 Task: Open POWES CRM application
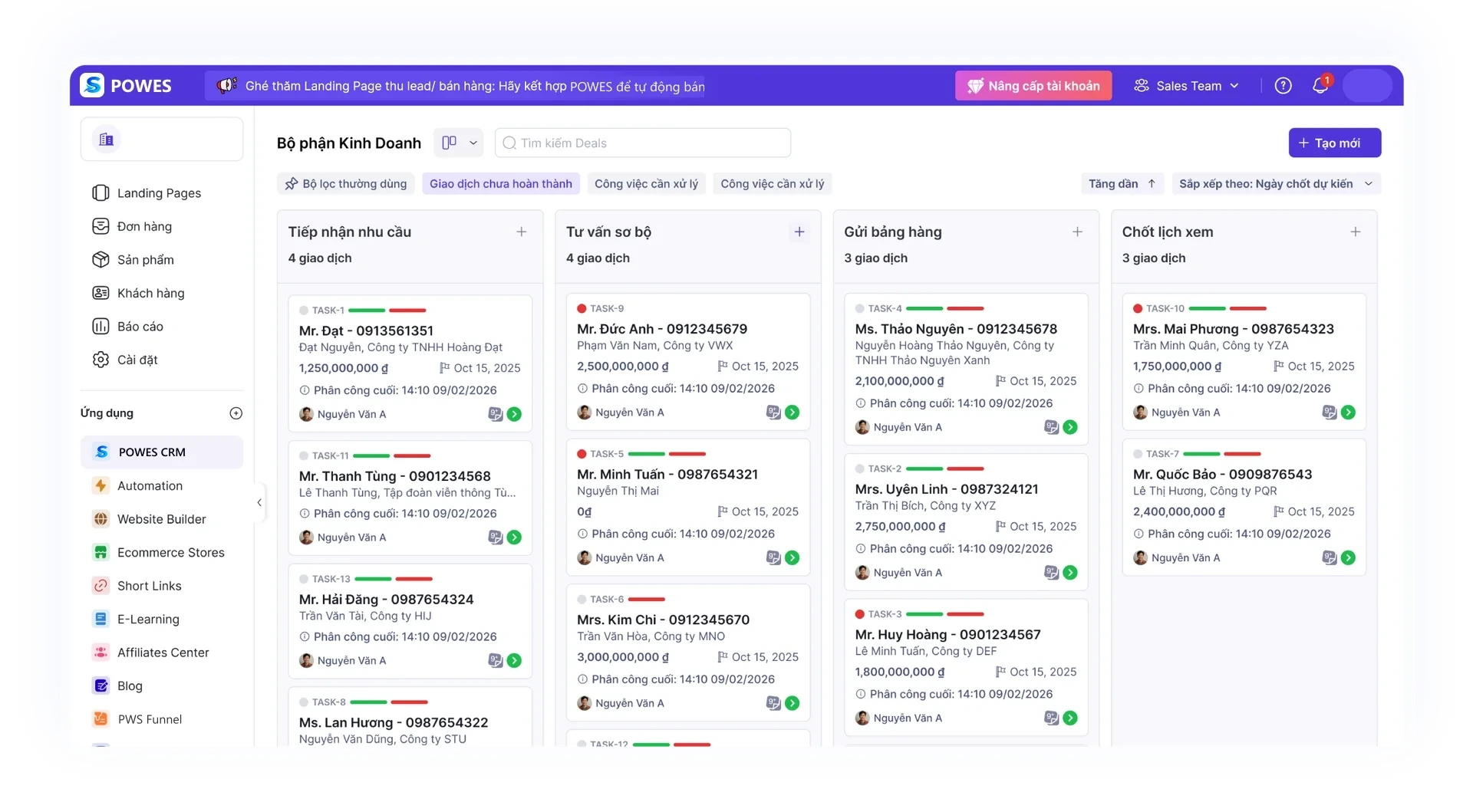tap(161, 452)
